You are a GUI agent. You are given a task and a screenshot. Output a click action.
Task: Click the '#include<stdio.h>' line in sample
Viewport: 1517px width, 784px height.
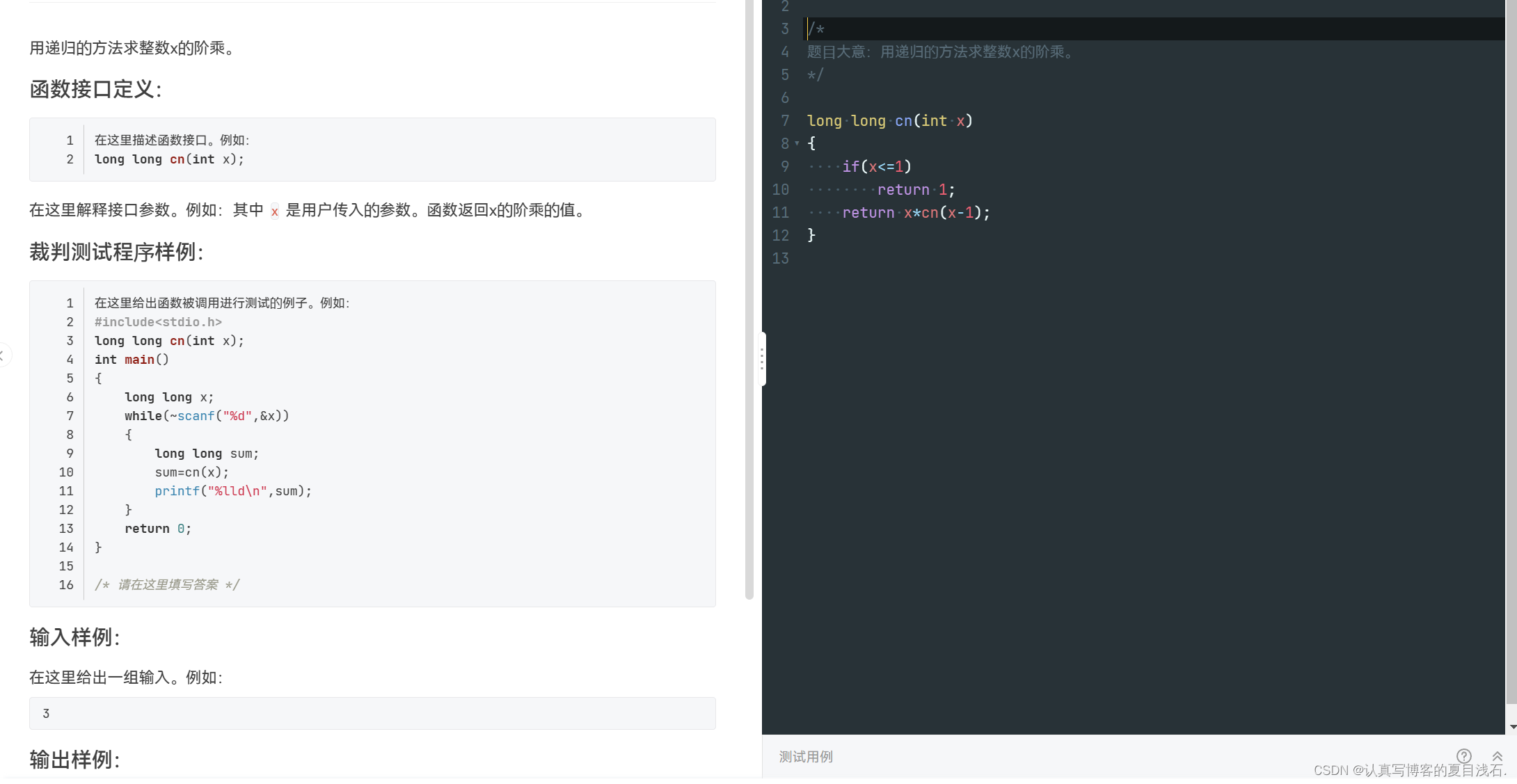pos(158,322)
